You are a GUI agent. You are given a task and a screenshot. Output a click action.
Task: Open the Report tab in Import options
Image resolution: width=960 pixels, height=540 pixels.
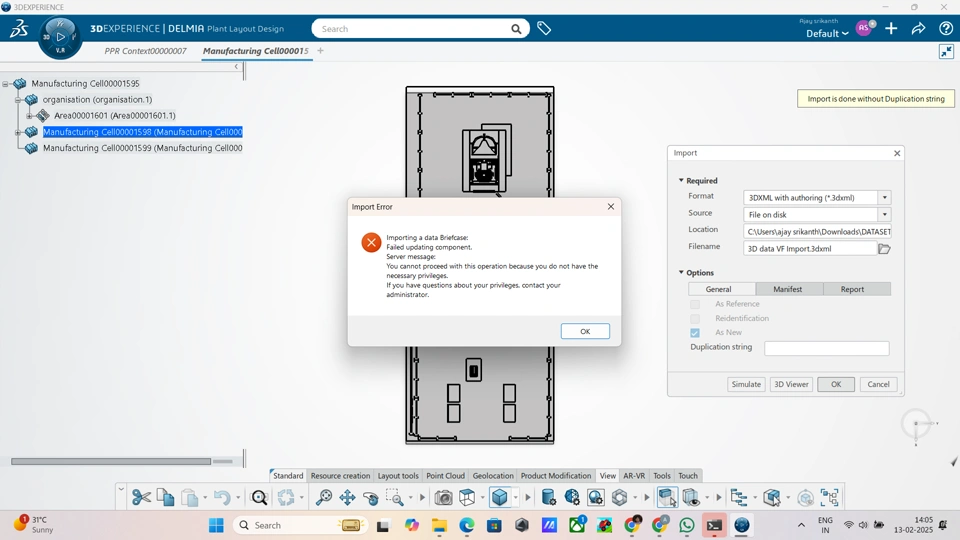tap(852, 289)
